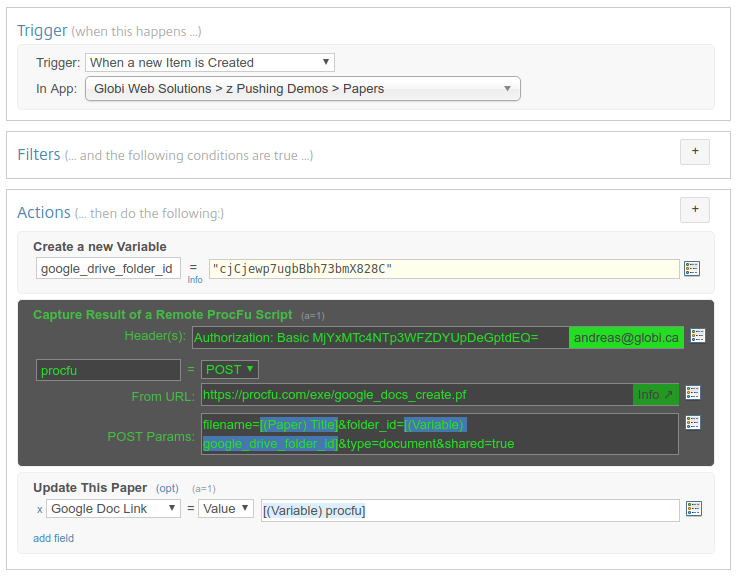Image resolution: width=738 pixels, height=576 pixels.
Task: Remove Google Doc Link field with x
Action: 40,509
